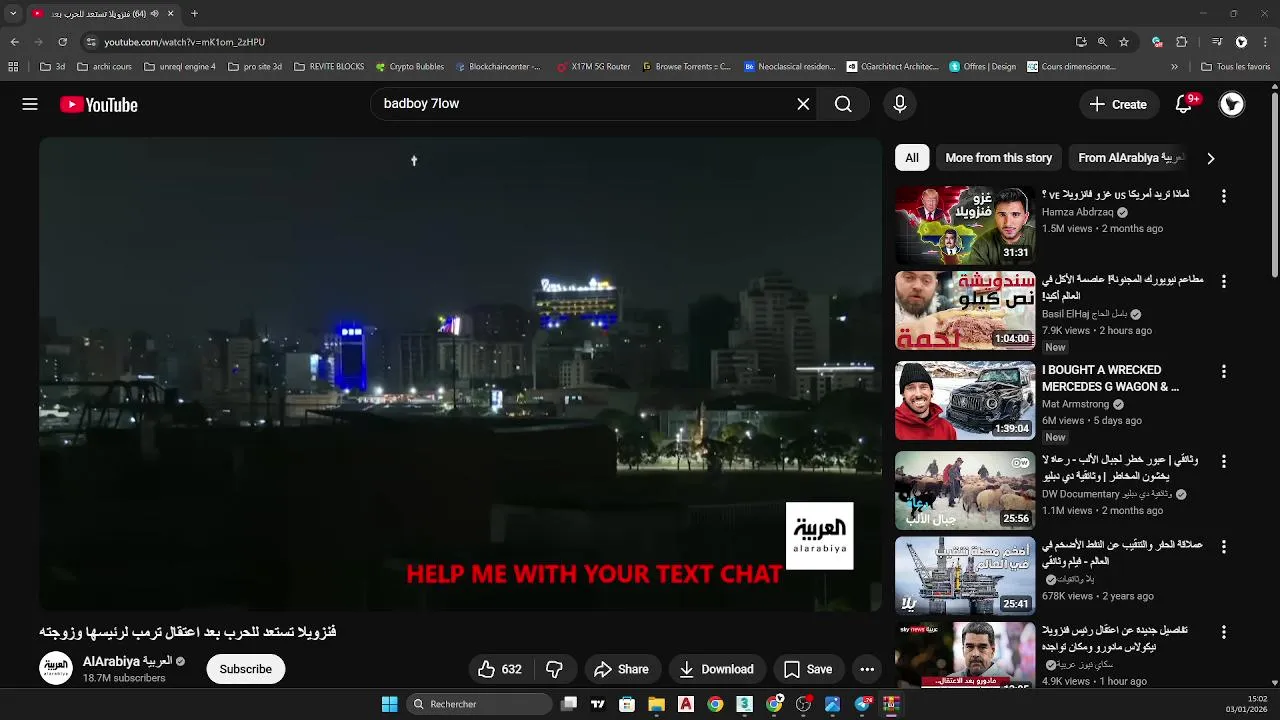The image size is (1280, 720).
Task: Clear the search box with the X
Action: tap(803, 104)
